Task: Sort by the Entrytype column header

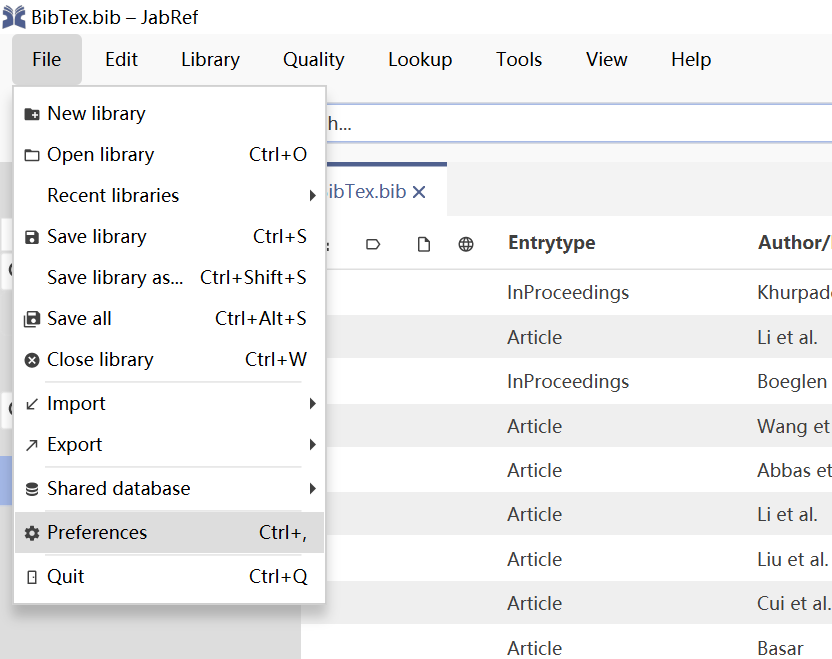Action: pos(551,243)
